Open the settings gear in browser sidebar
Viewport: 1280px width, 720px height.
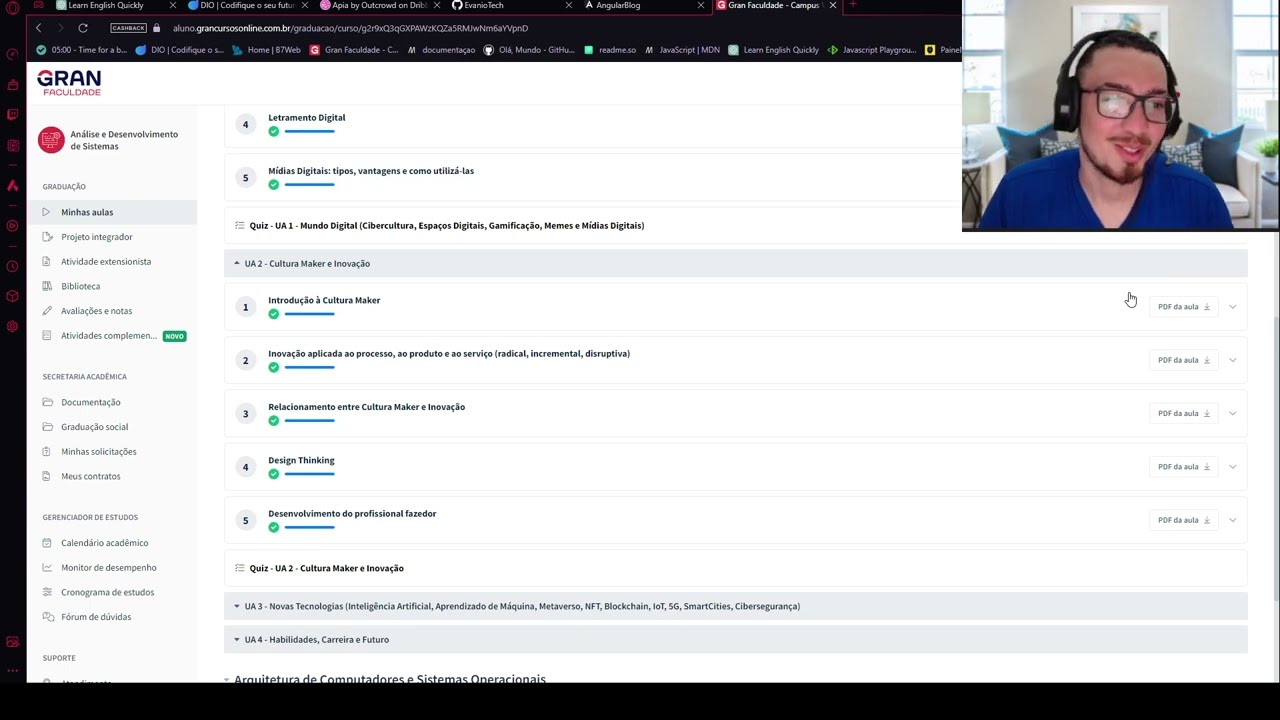click(12, 327)
